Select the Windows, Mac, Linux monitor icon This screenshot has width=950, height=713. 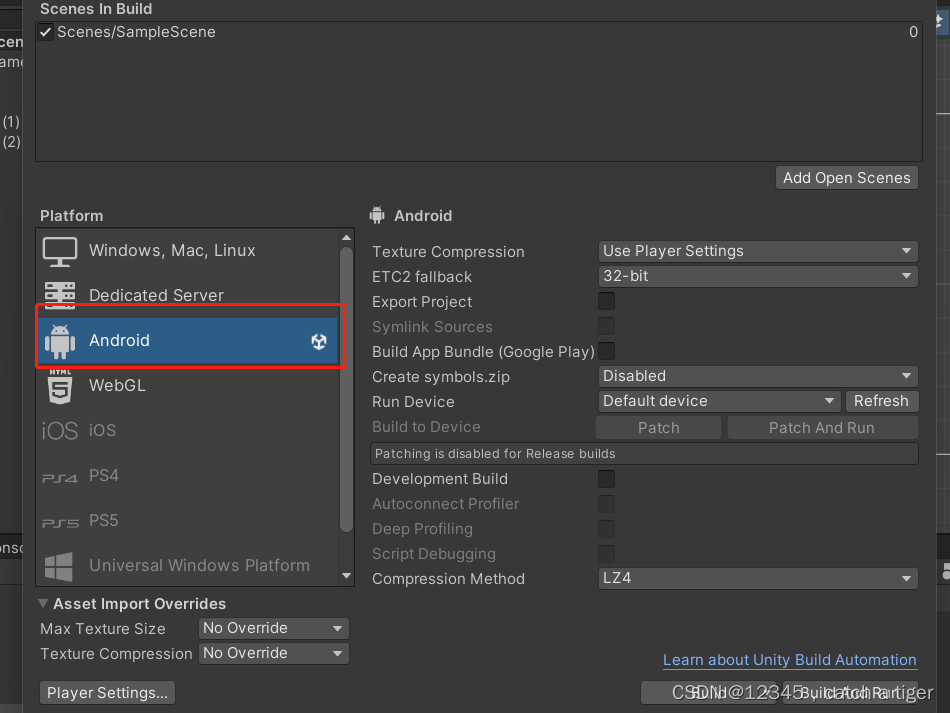(x=60, y=251)
